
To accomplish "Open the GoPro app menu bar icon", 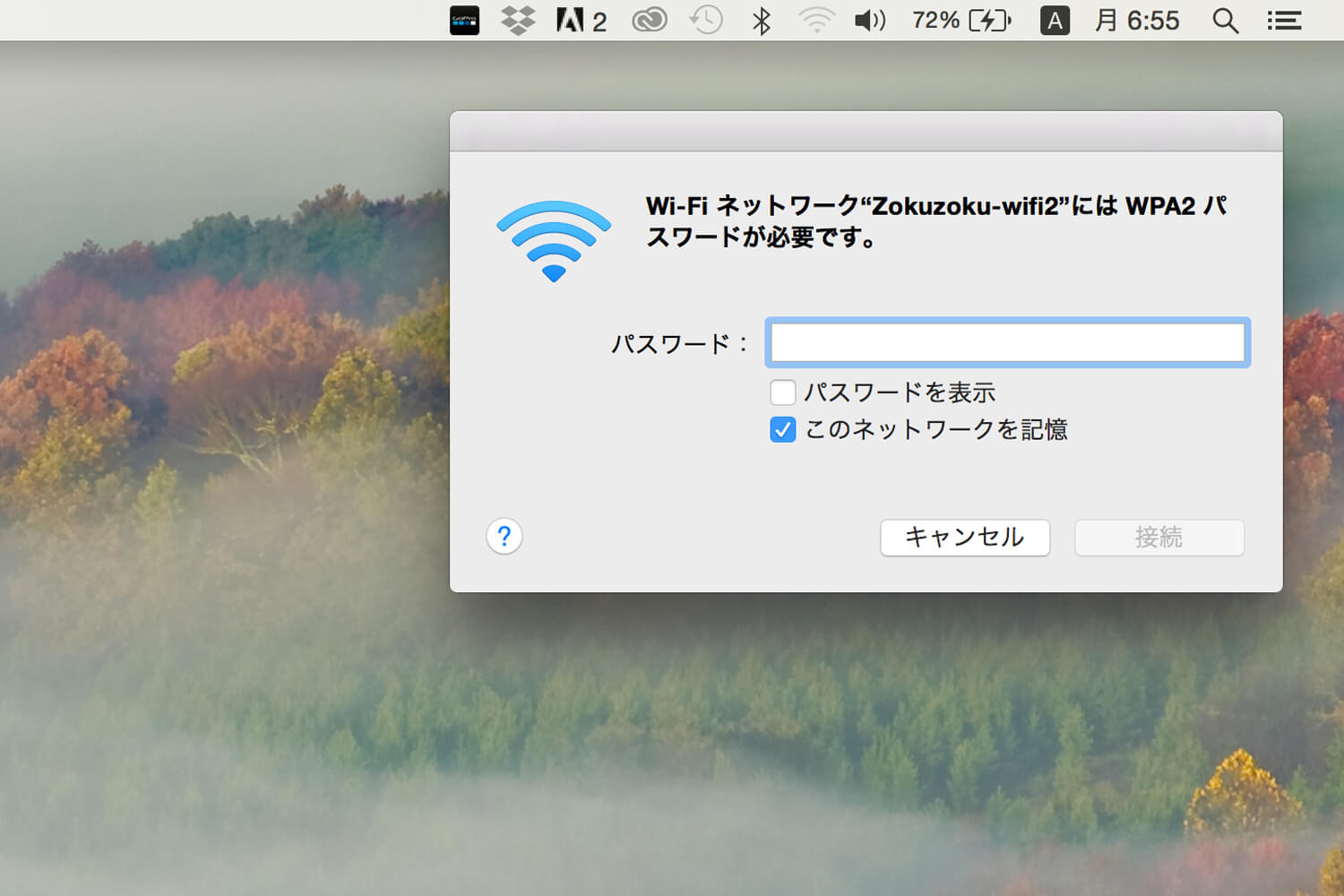I will (464, 20).
